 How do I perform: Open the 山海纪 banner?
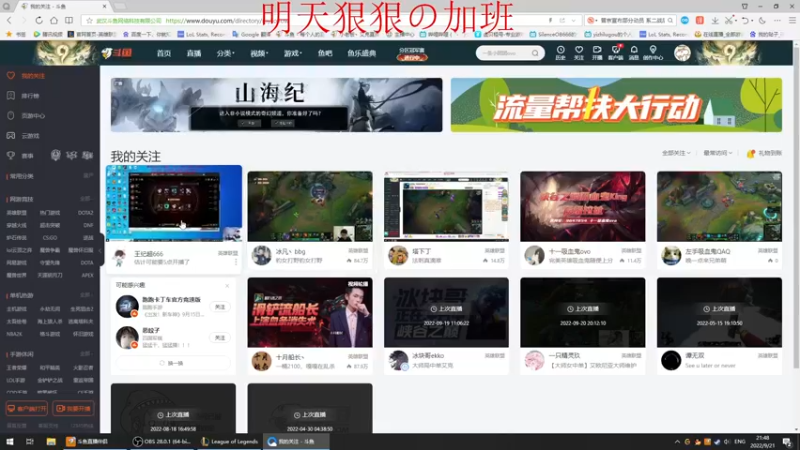277,105
